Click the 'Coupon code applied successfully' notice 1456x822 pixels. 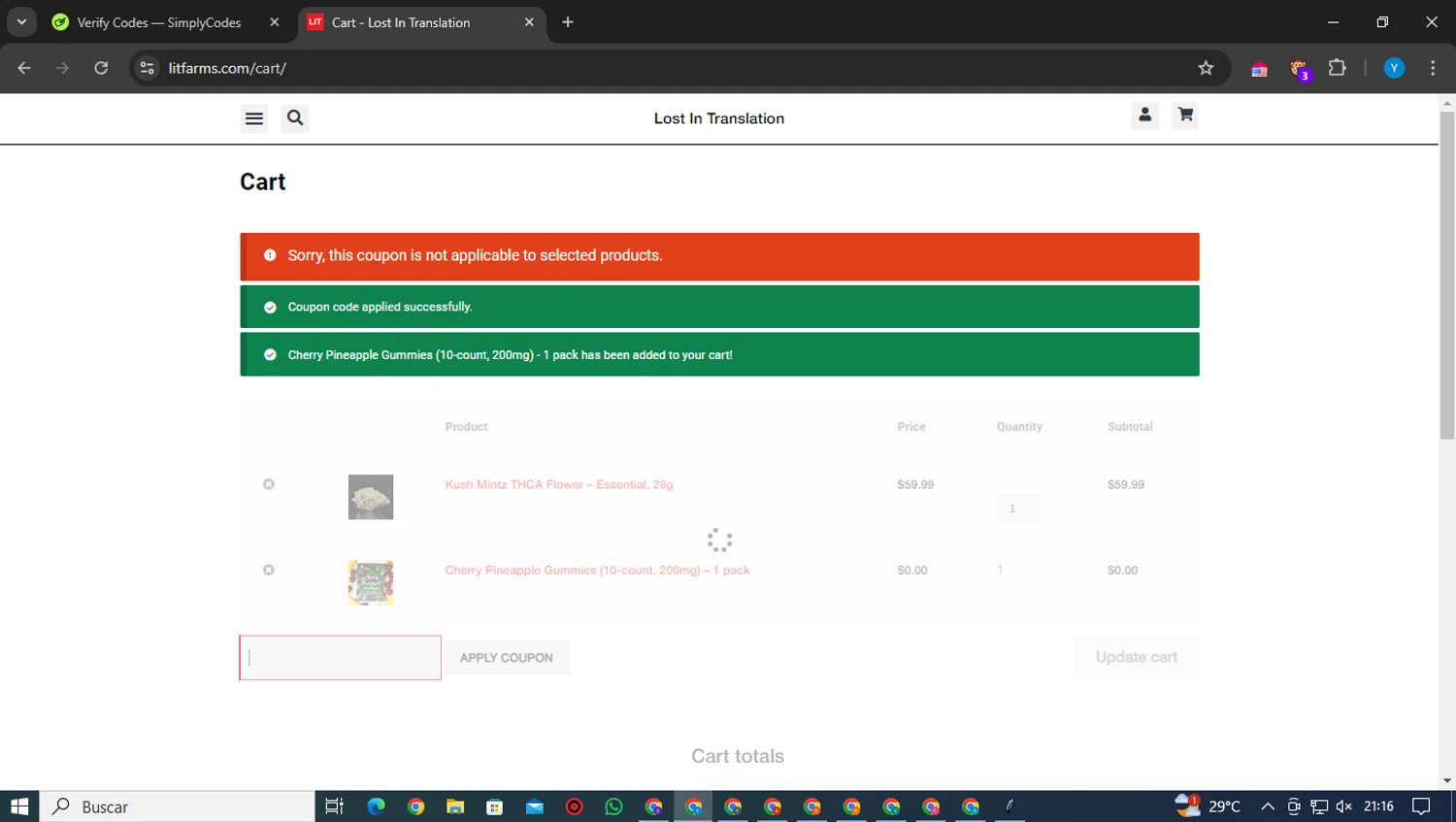pyautogui.click(x=720, y=307)
